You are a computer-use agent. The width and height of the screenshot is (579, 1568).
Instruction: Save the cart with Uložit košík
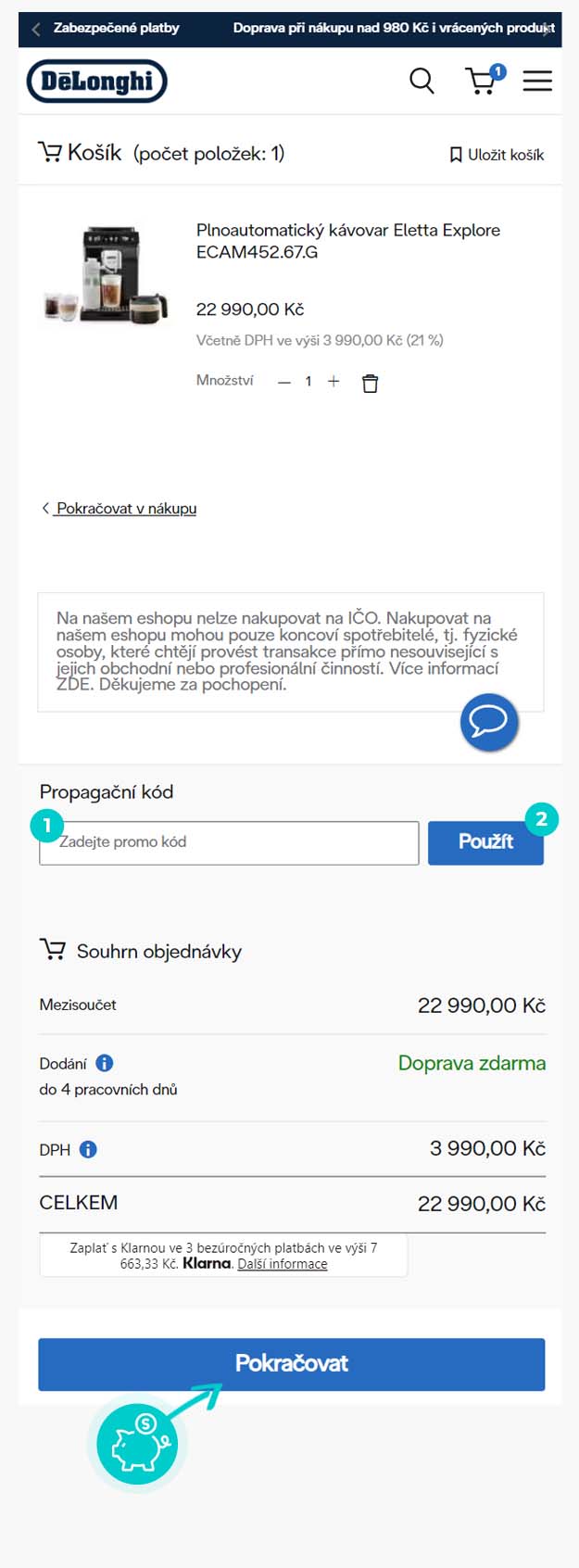[497, 155]
